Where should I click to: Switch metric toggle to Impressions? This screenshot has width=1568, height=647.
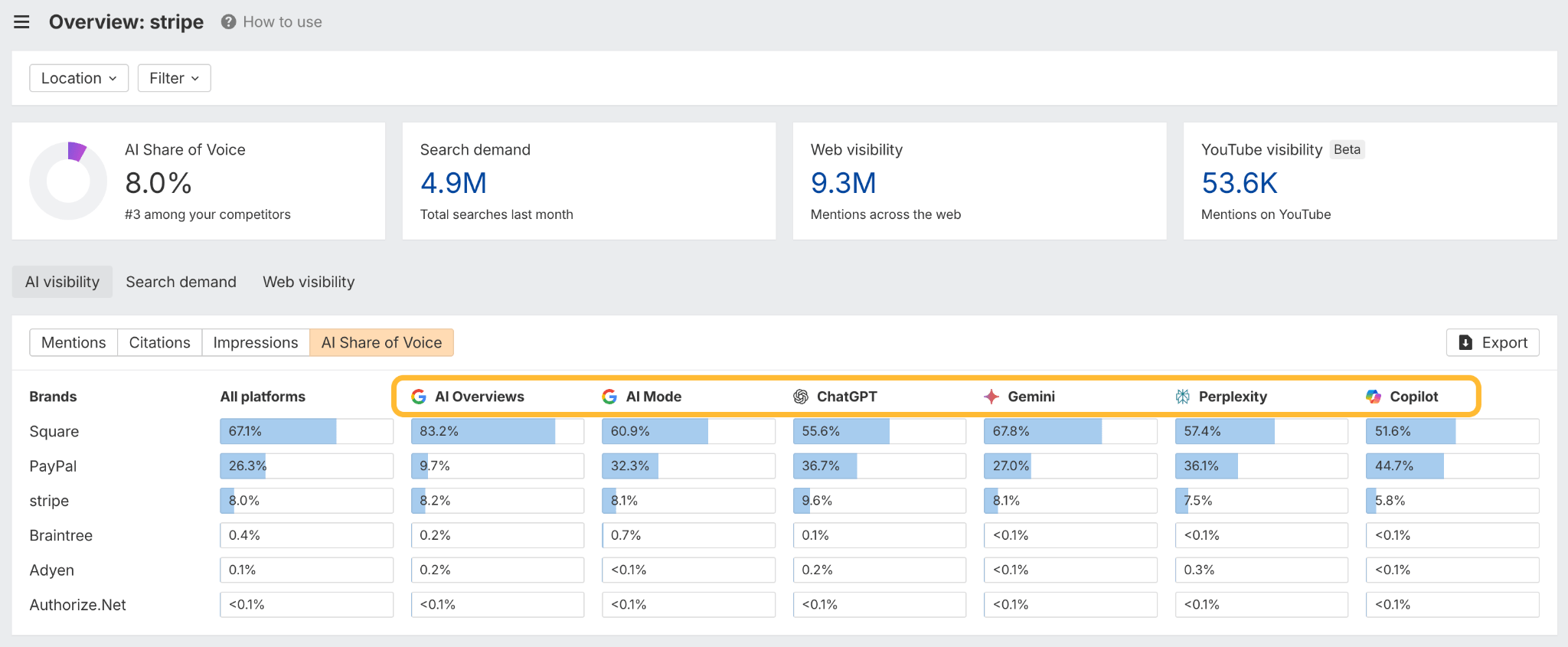tap(256, 342)
